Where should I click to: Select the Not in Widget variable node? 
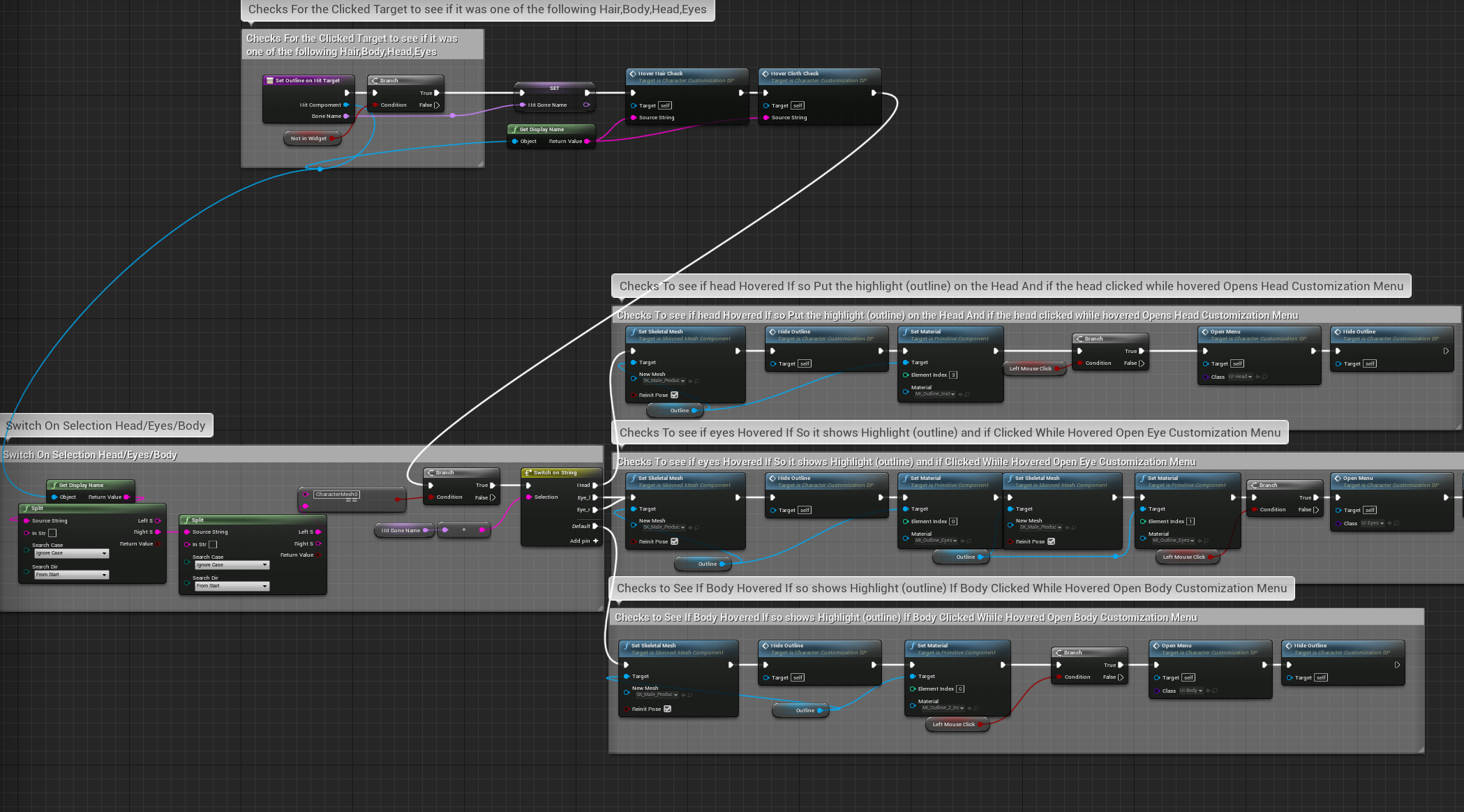308,138
